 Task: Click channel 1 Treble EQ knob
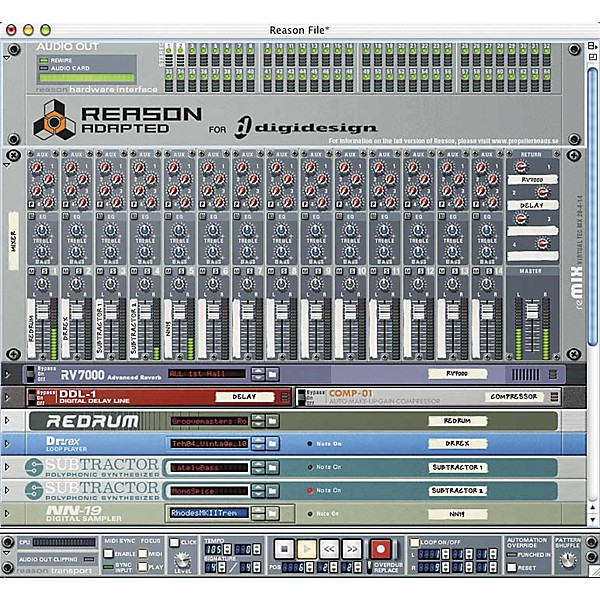click(42, 230)
